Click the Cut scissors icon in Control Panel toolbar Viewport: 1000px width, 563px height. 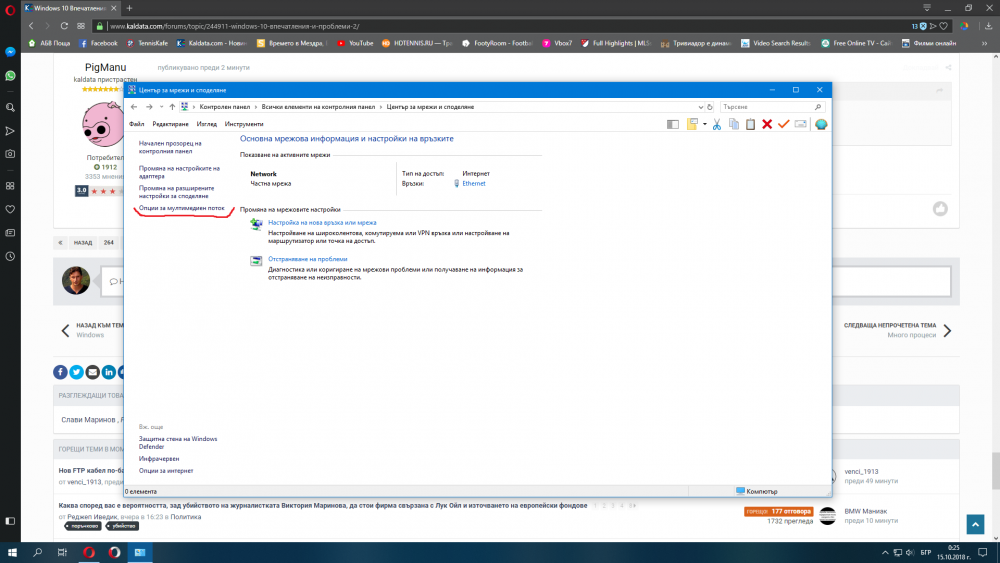pos(717,124)
